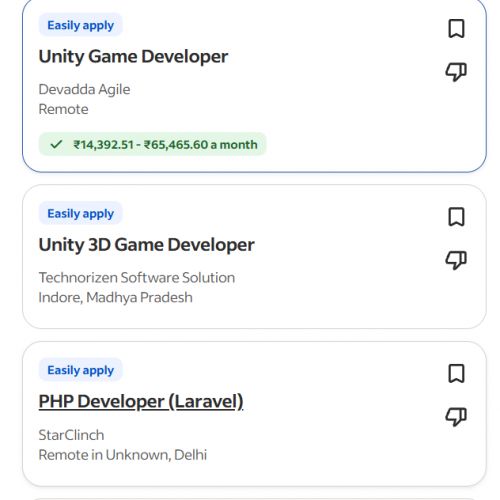Click the location Indore, Madhya Pradesh
500x500 pixels.
coord(116,298)
